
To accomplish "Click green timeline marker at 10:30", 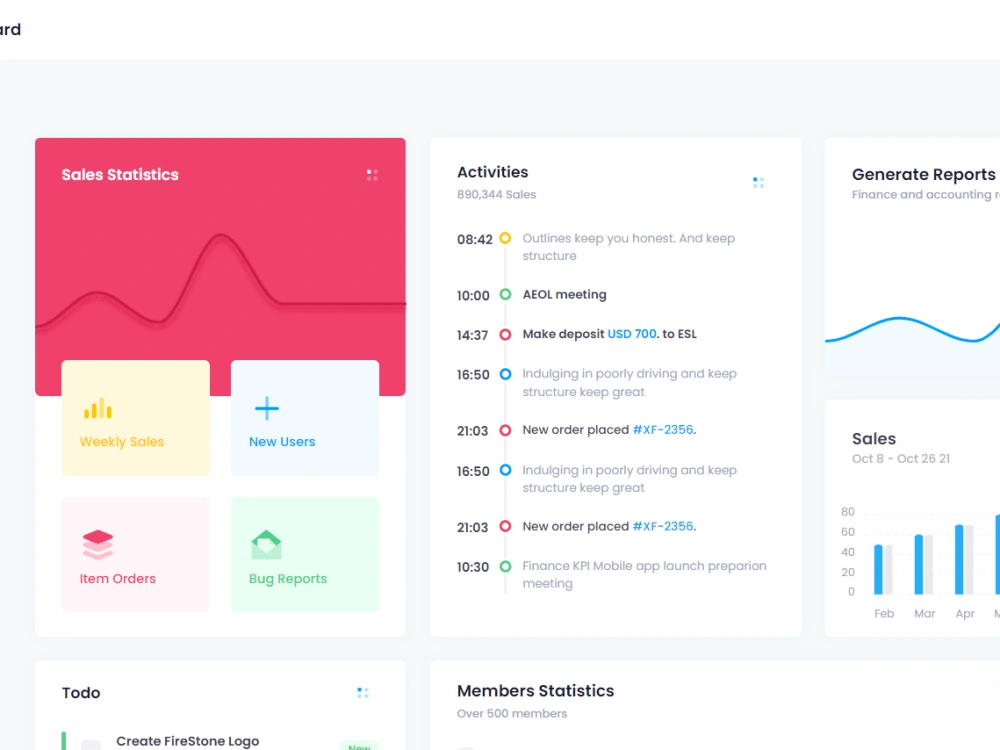I will pos(505,566).
